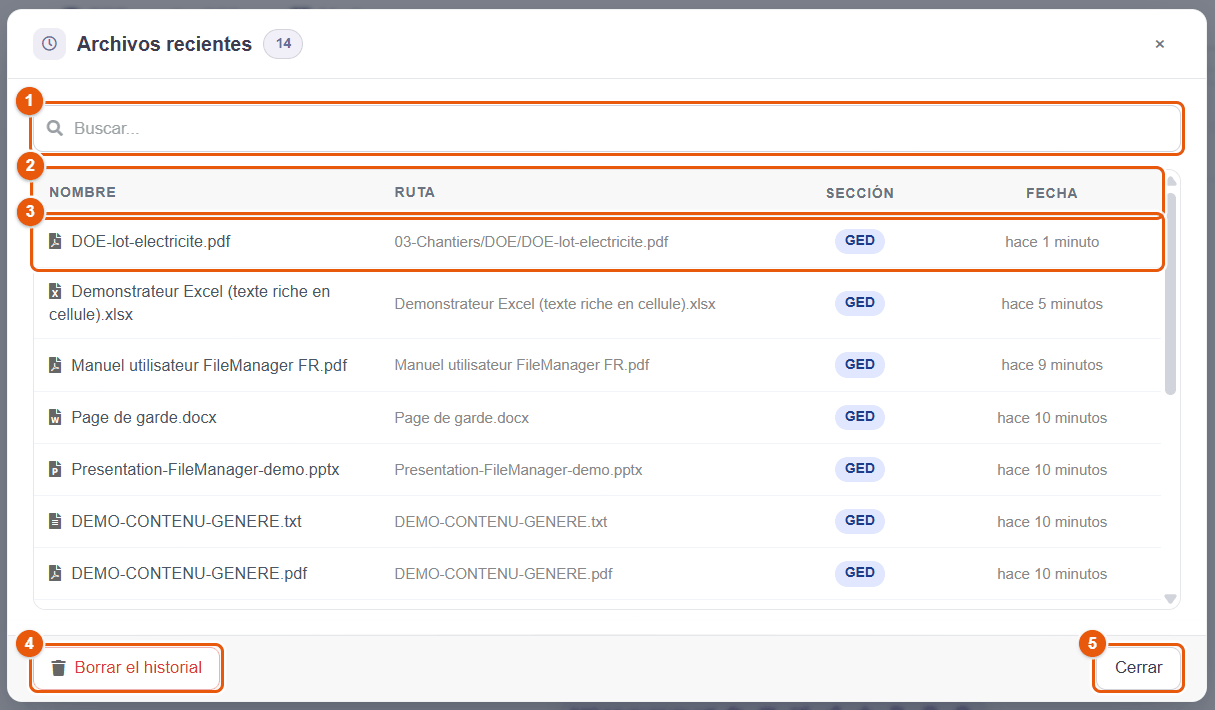Click Borrar el historial button
Screen dimensions: 1215x710
click(x=127, y=668)
